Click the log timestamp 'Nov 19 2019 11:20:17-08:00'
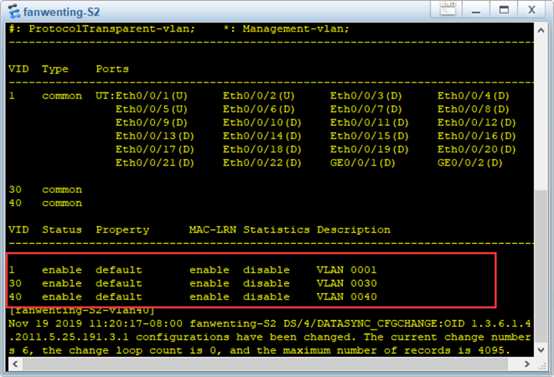Image resolution: width=554 pixels, height=377 pixels. click(x=96, y=324)
